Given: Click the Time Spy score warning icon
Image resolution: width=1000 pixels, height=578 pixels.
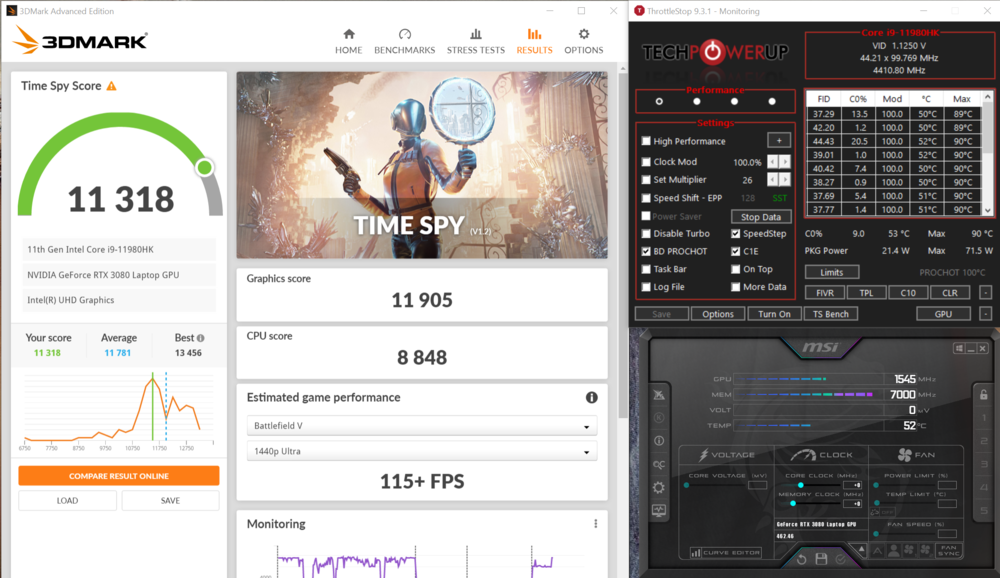Looking at the screenshot, I should (111, 86).
